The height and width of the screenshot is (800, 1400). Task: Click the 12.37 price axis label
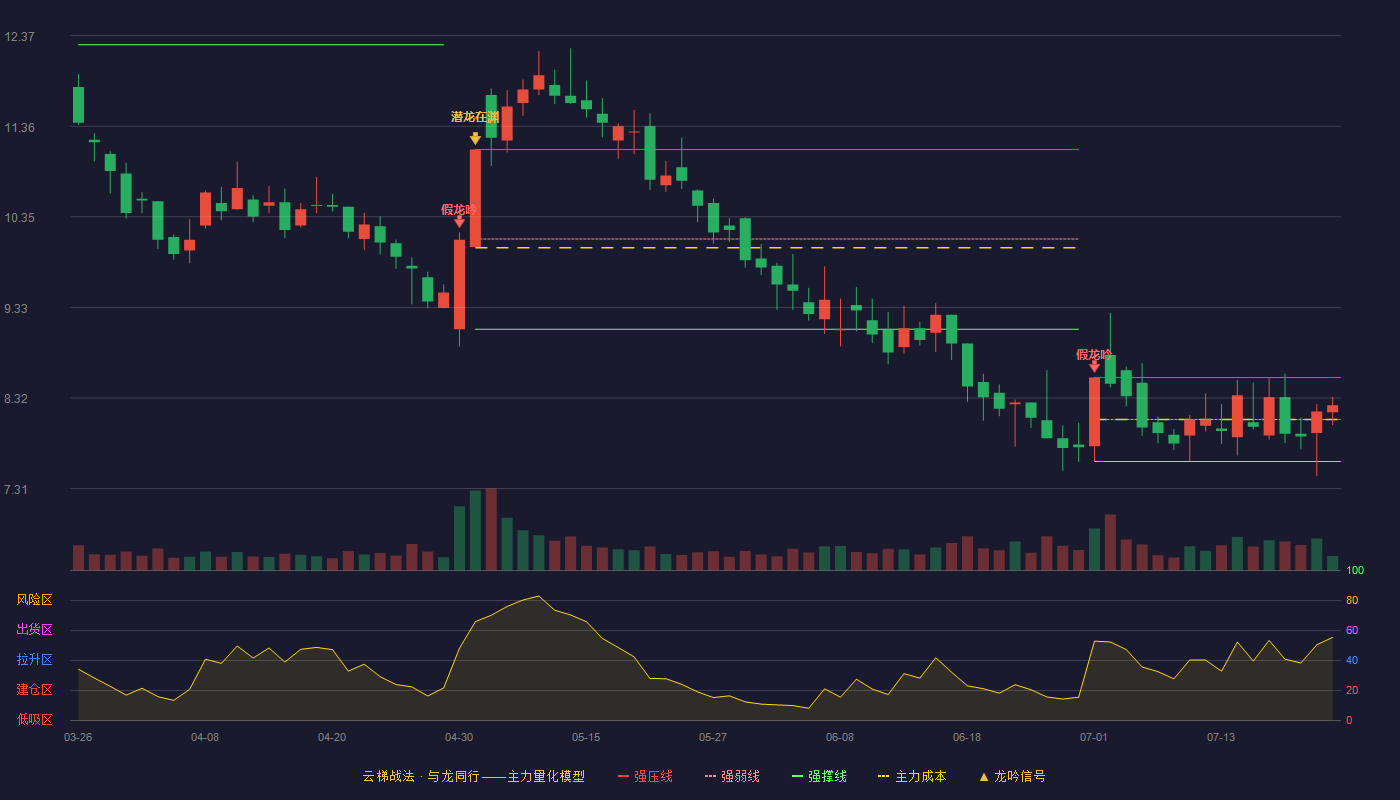19,37
